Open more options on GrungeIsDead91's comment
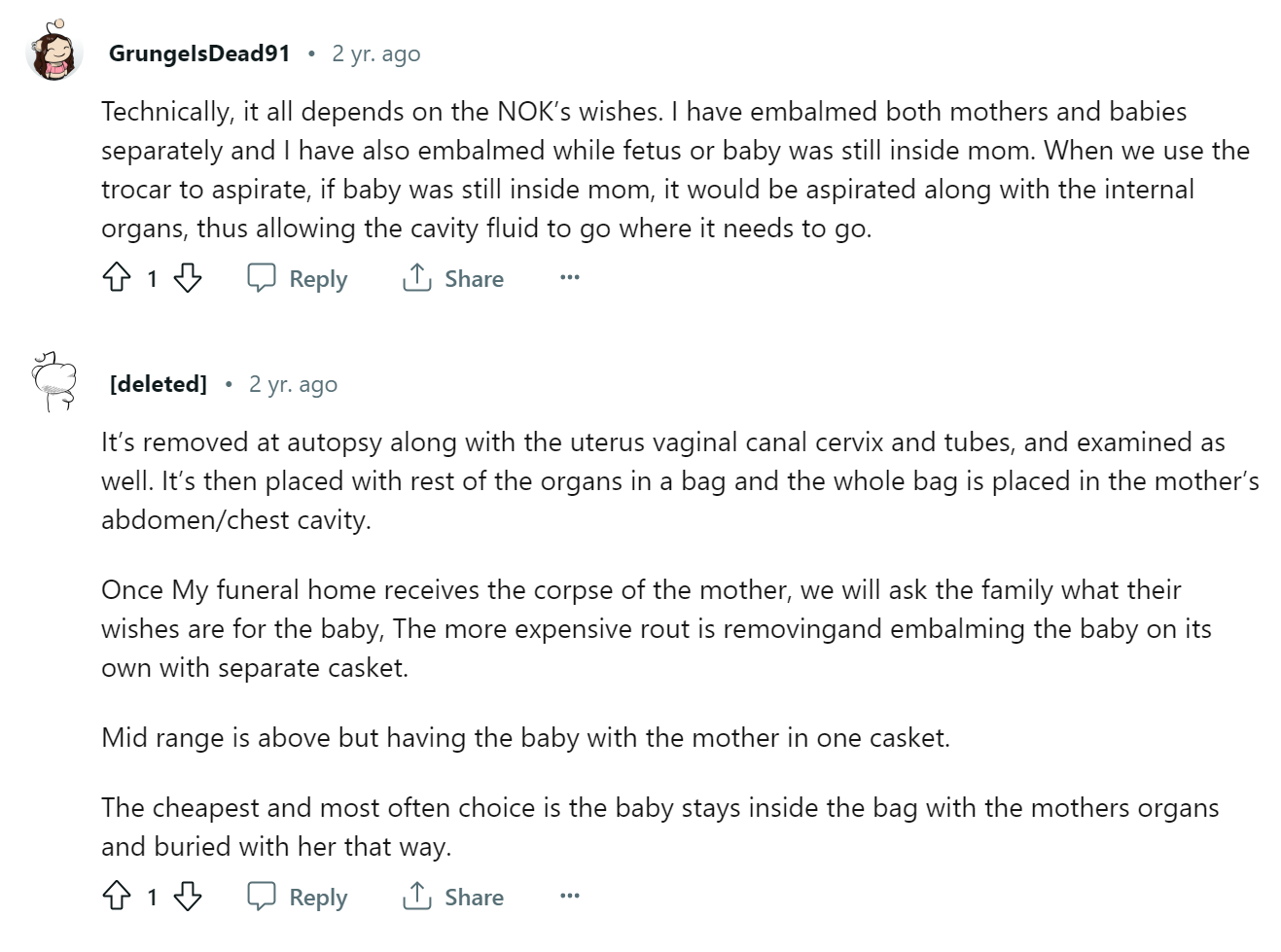 click(570, 279)
